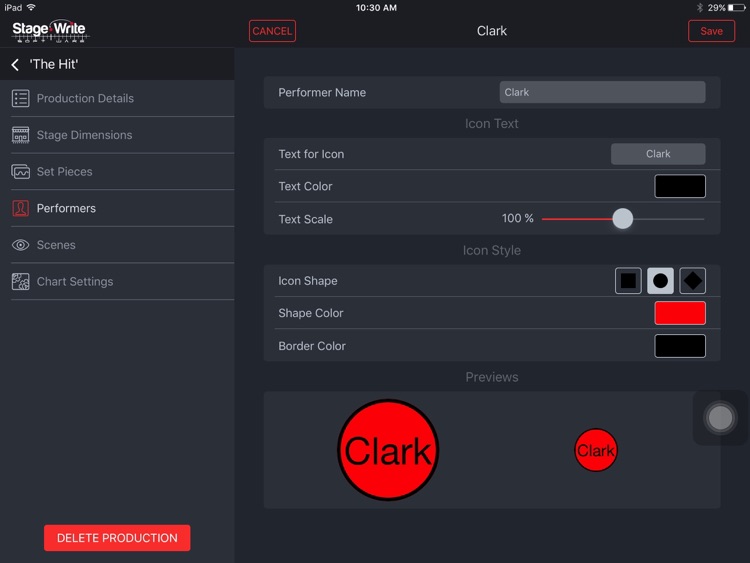This screenshot has width=750, height=563.
Task: Open the Border Color swatch
Action: click(680, 346)
